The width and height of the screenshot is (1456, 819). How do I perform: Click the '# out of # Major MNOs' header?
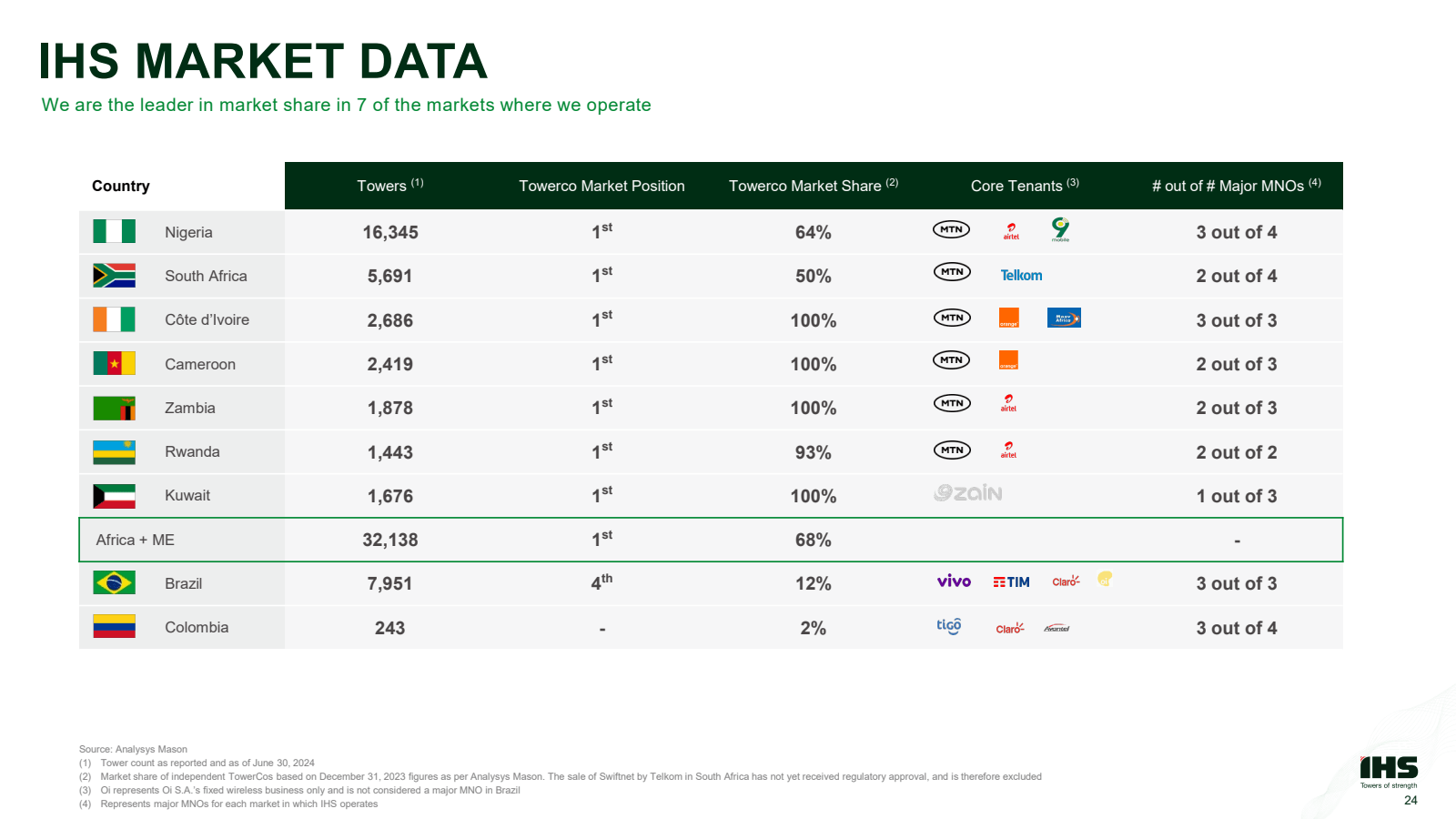[x=1237, y=185]
